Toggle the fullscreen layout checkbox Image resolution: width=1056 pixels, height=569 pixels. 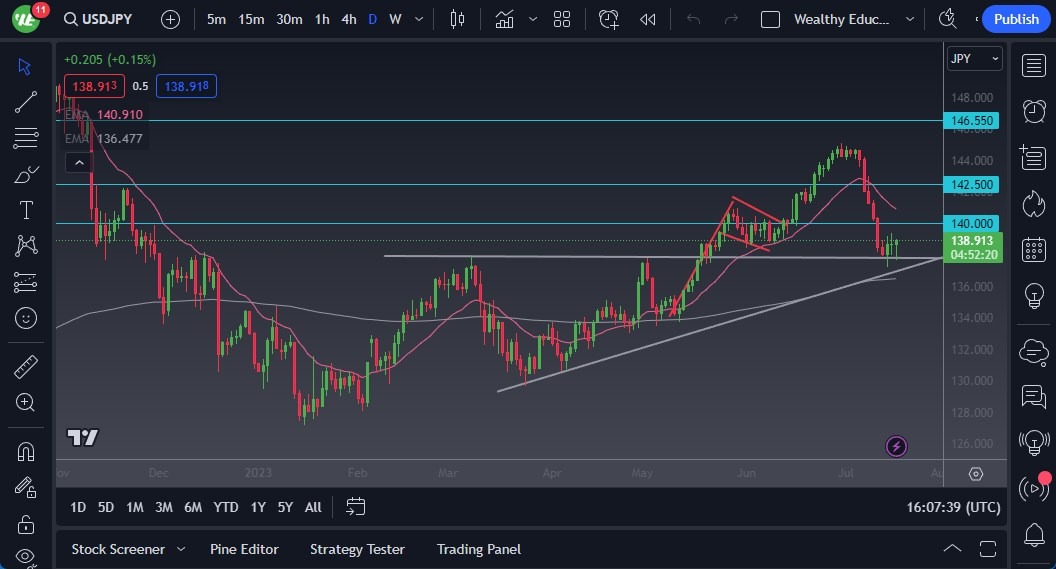[770, 19]
